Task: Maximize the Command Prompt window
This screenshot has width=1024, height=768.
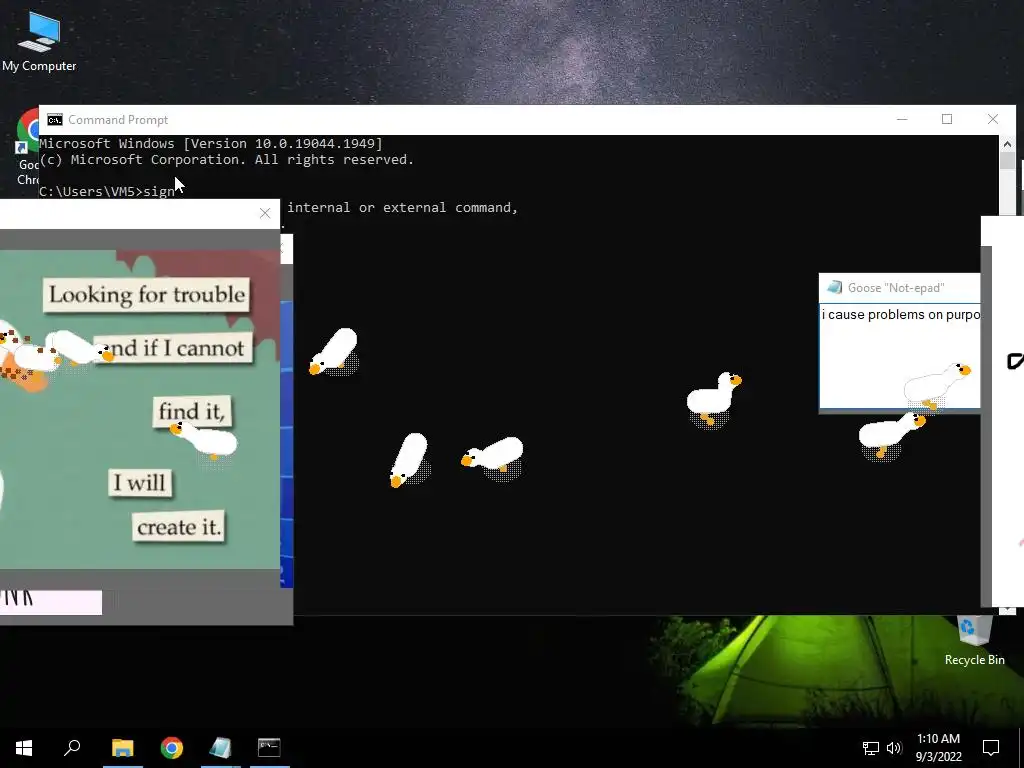Action: click(947, 120)
